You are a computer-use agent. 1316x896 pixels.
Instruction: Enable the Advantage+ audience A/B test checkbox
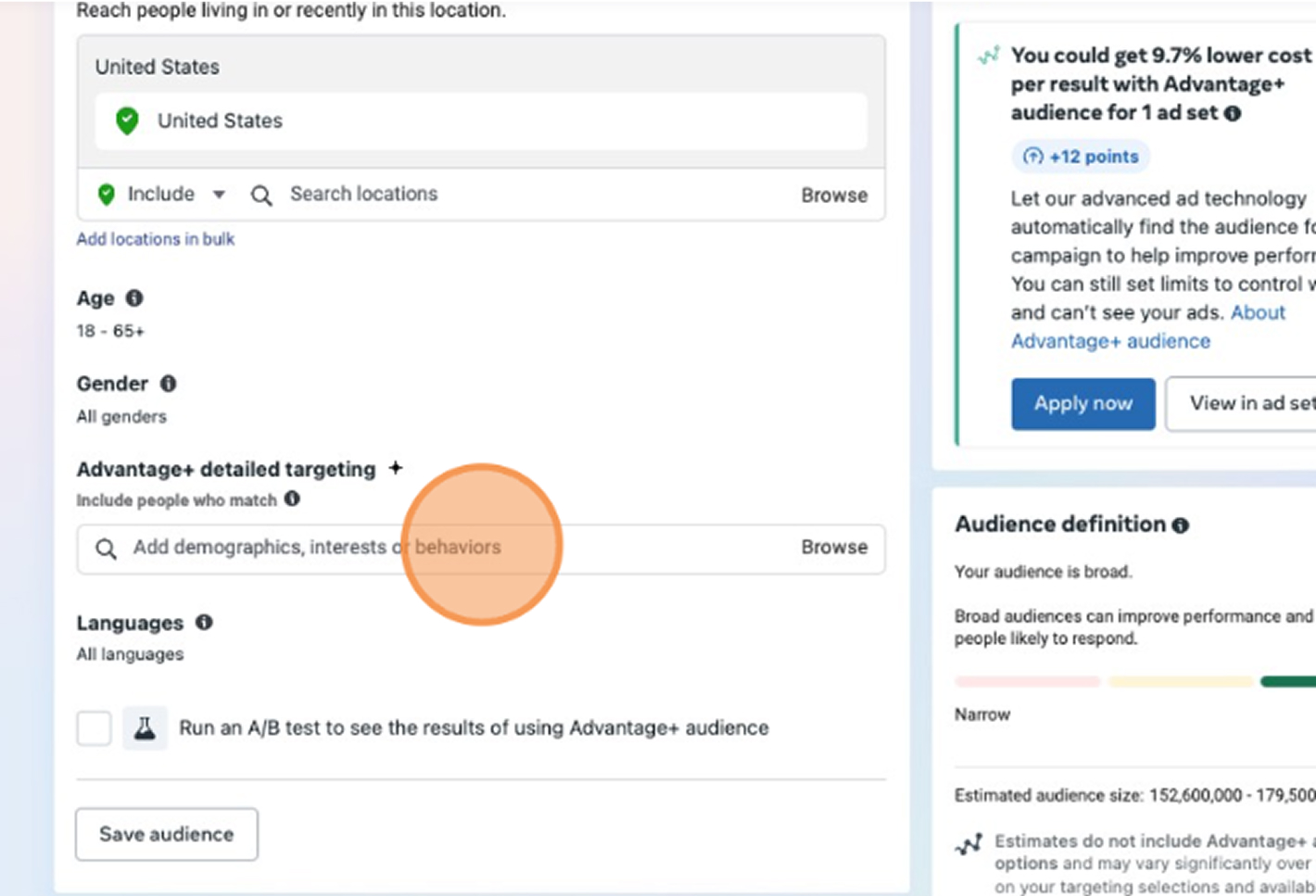[x=94, y=728]
